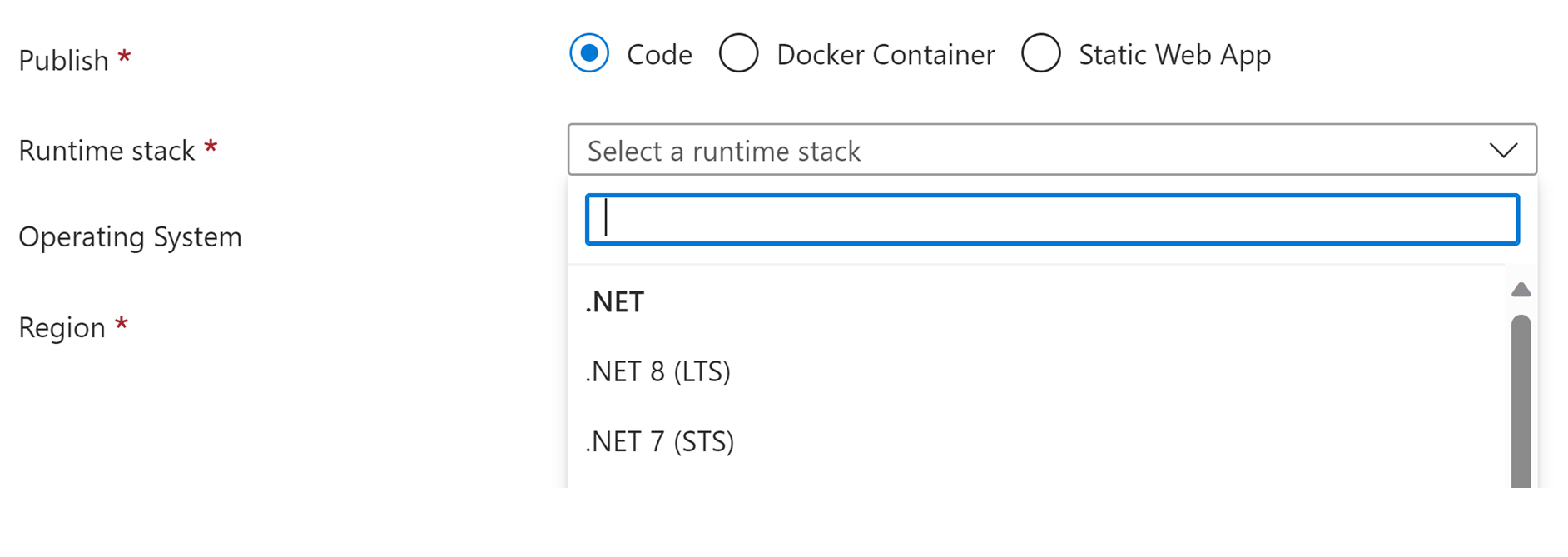
Task: Choose .NET 7 (STS) from list
Action: coord(659,441)
